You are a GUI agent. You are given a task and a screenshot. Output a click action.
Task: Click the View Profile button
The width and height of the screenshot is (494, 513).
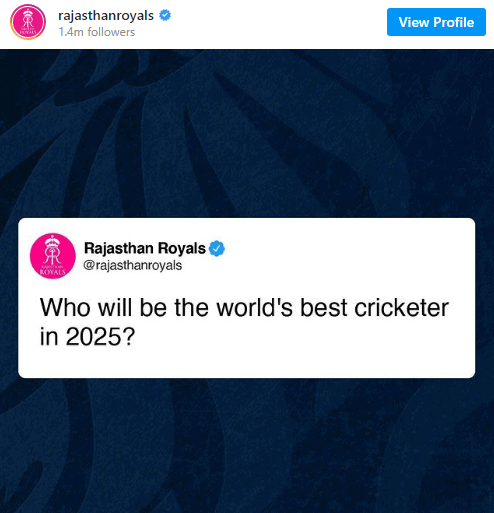(436, 22)
